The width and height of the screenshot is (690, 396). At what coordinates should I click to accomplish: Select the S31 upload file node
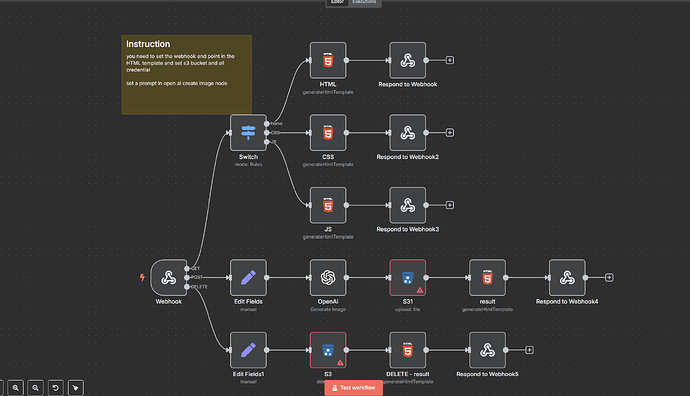pyautogui.click(x=407, y=277)
